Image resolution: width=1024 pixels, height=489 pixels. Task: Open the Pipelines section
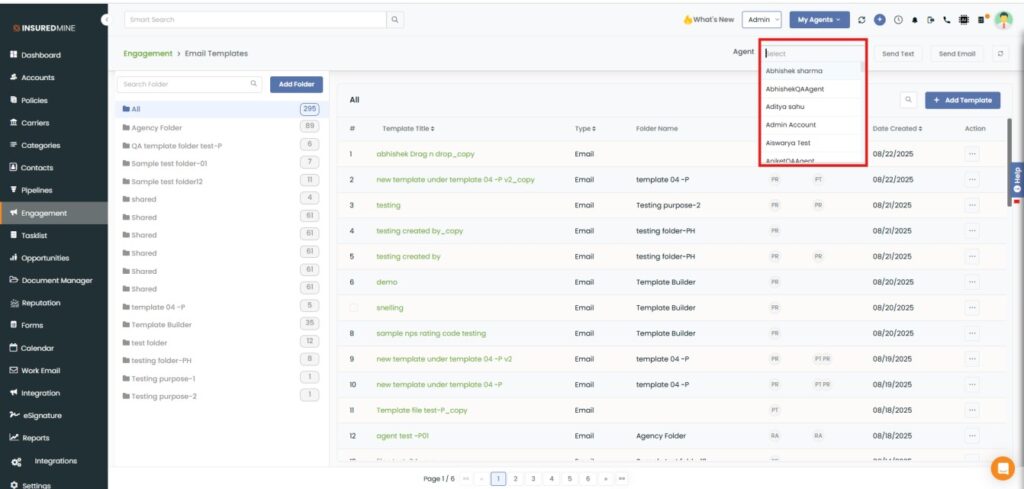click(x=31, y=191)
